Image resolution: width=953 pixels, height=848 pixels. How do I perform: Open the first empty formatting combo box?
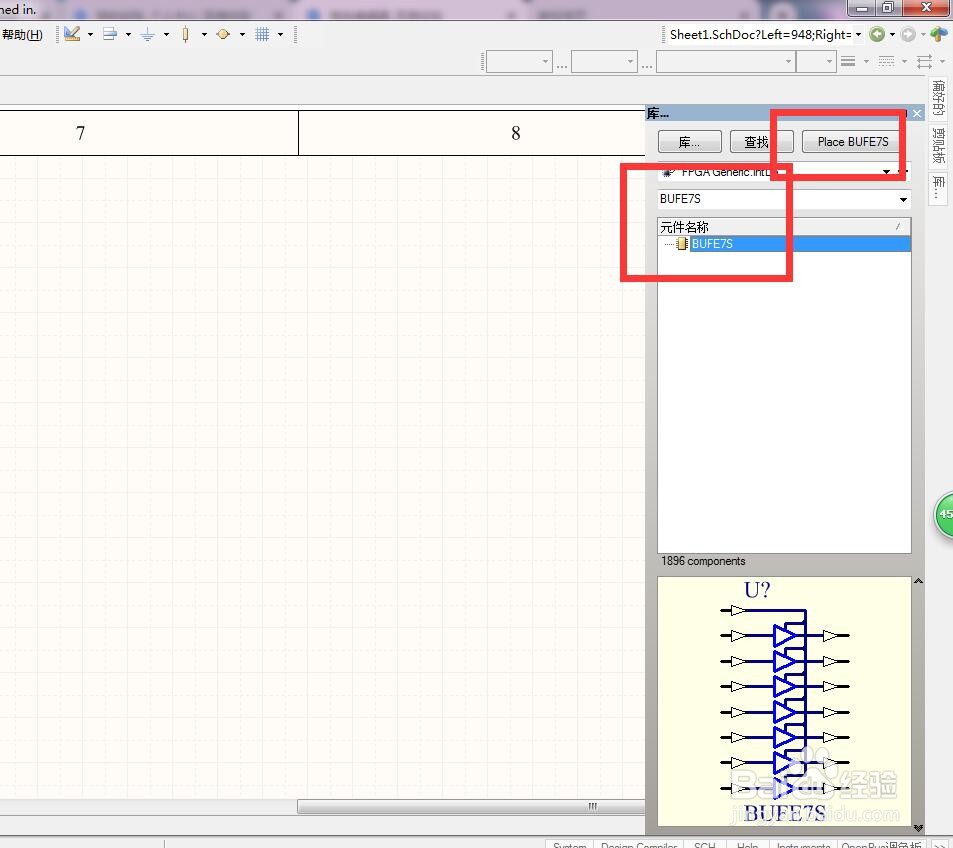(519, 61)
